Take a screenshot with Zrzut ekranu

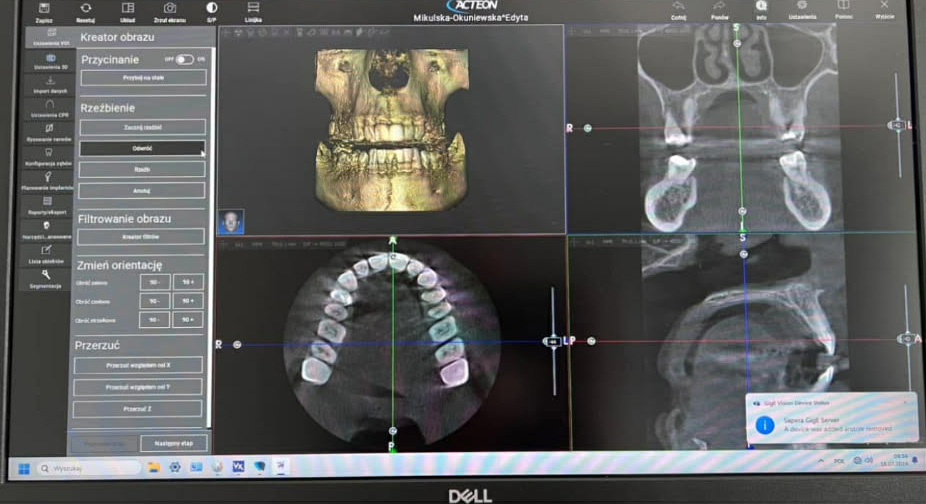point(170,10)
